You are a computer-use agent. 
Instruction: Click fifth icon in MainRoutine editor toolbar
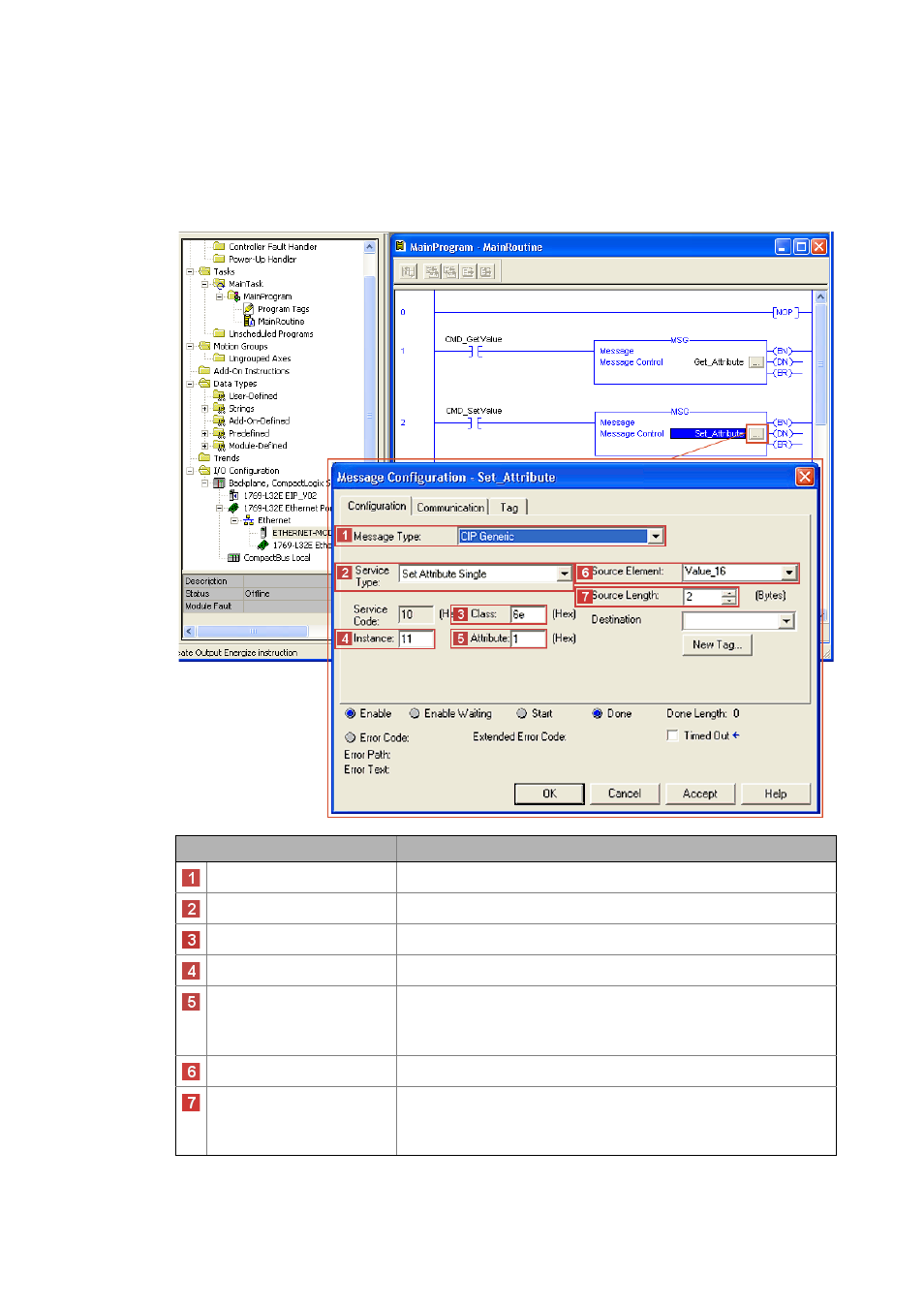[x=486, y=271]
